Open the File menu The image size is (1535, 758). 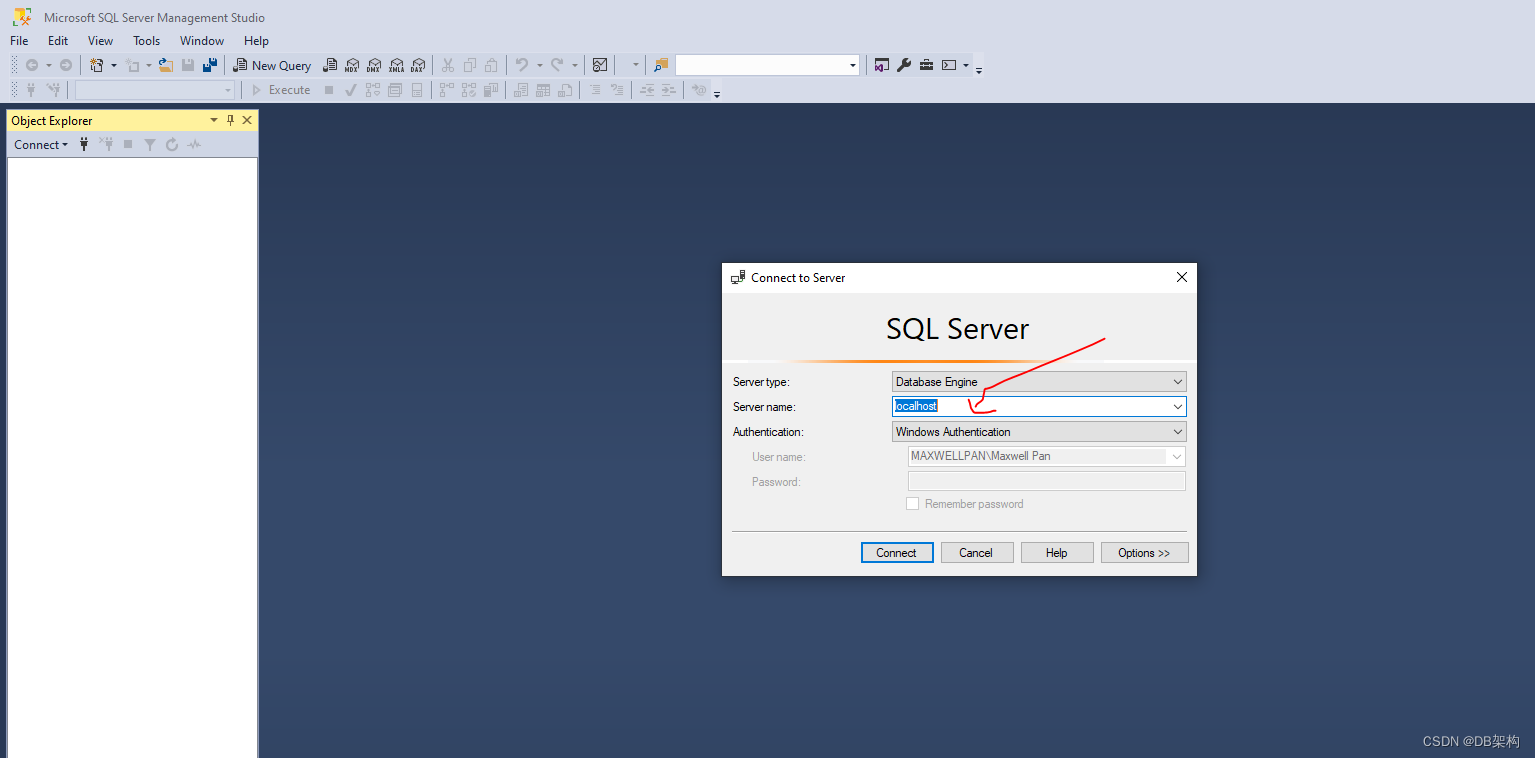tap(19, 41)
